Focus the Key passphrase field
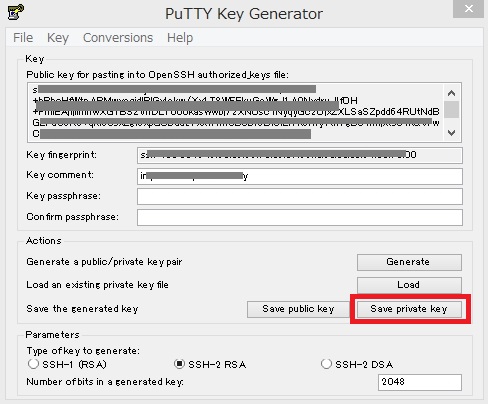488x404 pixels. [300, 196]
